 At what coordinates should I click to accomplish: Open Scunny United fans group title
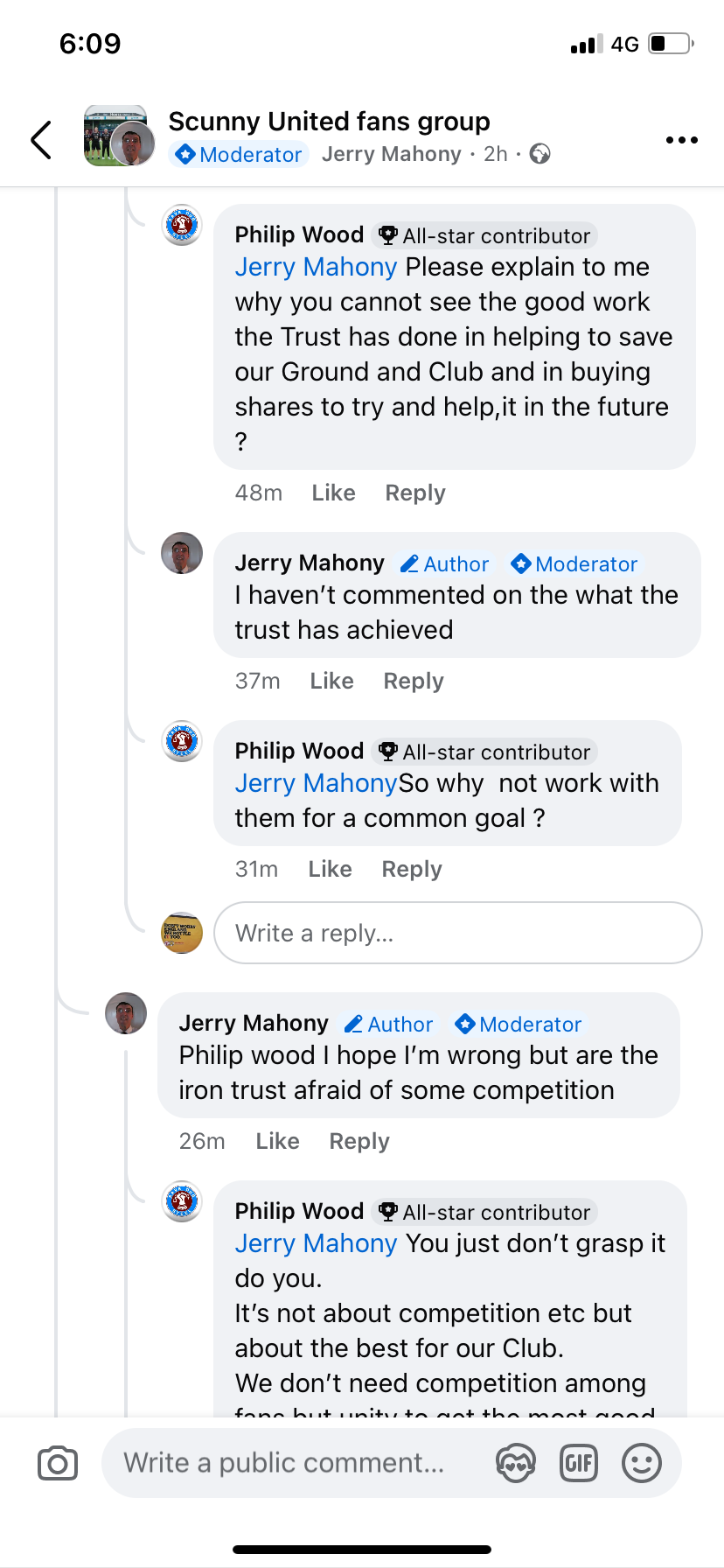coord(329,122)
